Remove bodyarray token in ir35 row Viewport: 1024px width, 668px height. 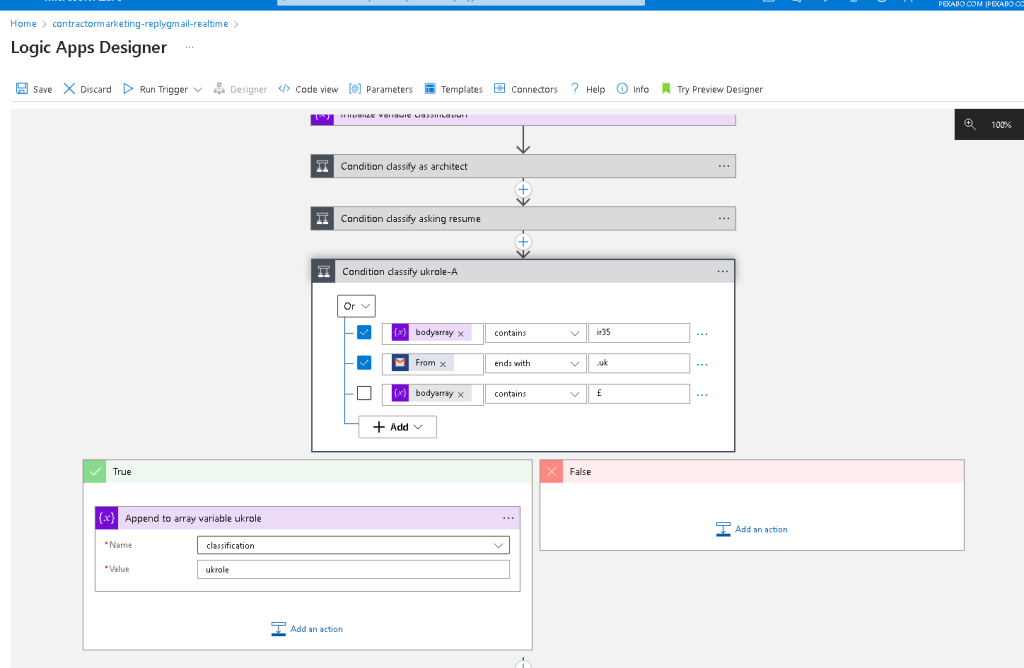460,334
